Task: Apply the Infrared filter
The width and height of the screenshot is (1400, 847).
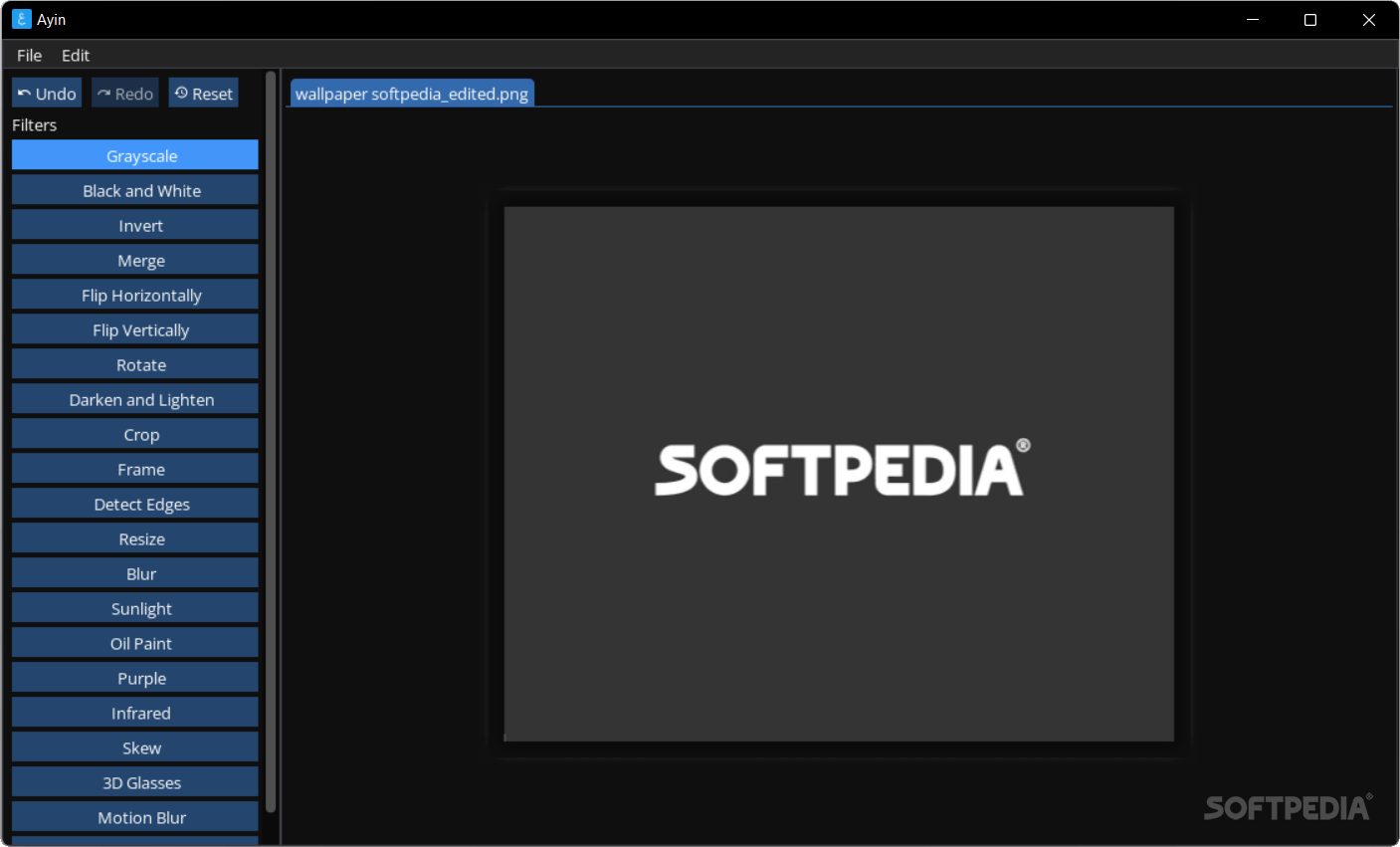Action: [x=135, y=713]
